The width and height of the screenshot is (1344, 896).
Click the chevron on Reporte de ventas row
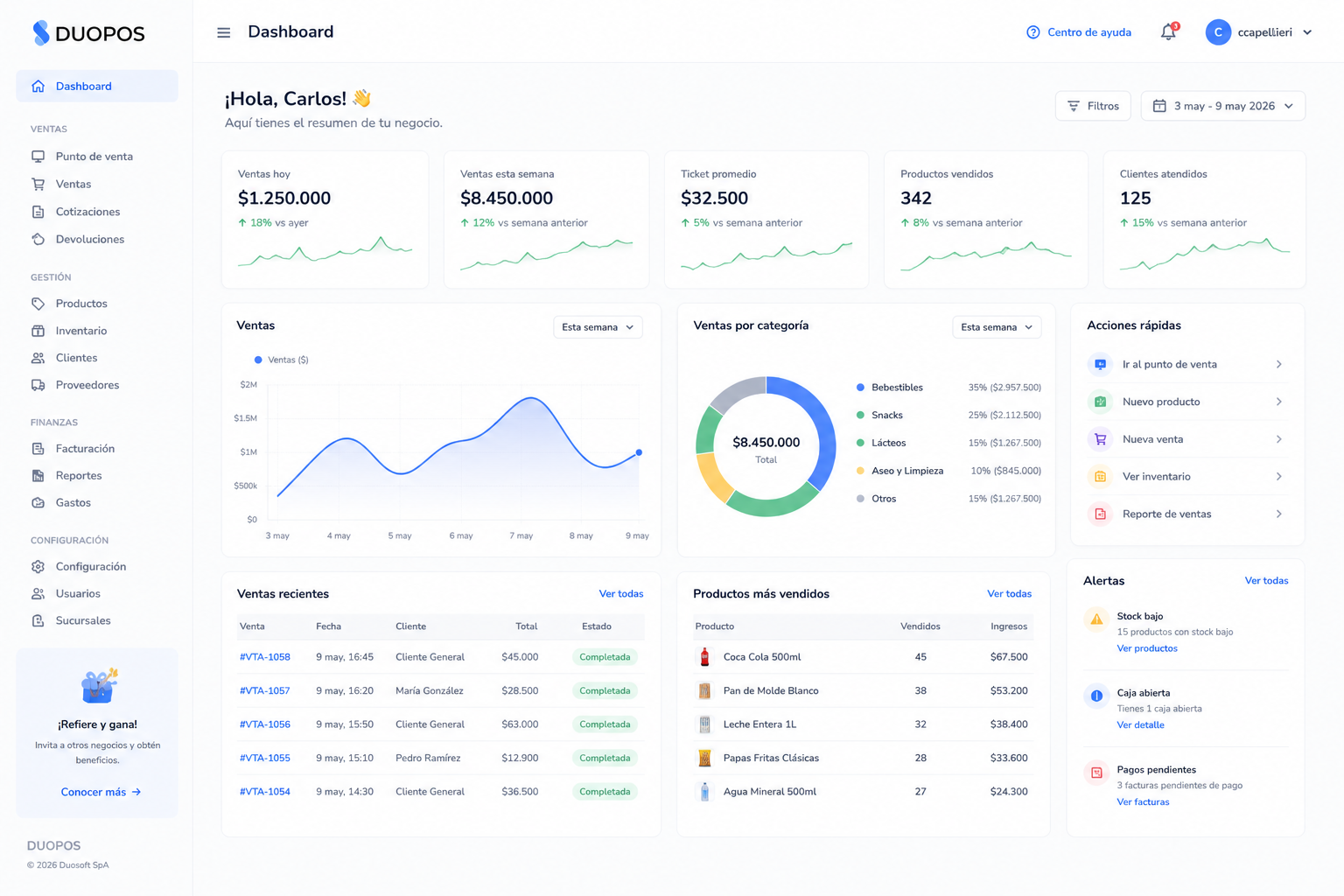pyautogui.click(x=1279, y=514)
